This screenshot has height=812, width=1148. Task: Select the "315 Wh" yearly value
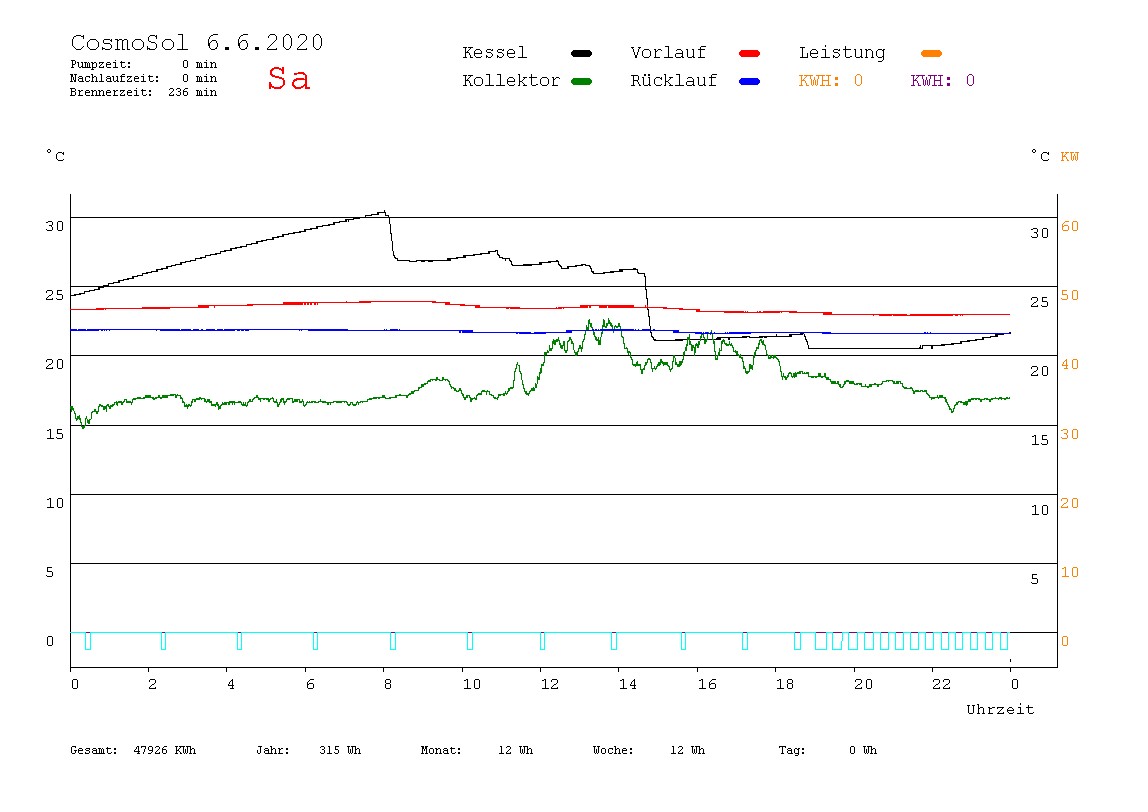[340, 750]
